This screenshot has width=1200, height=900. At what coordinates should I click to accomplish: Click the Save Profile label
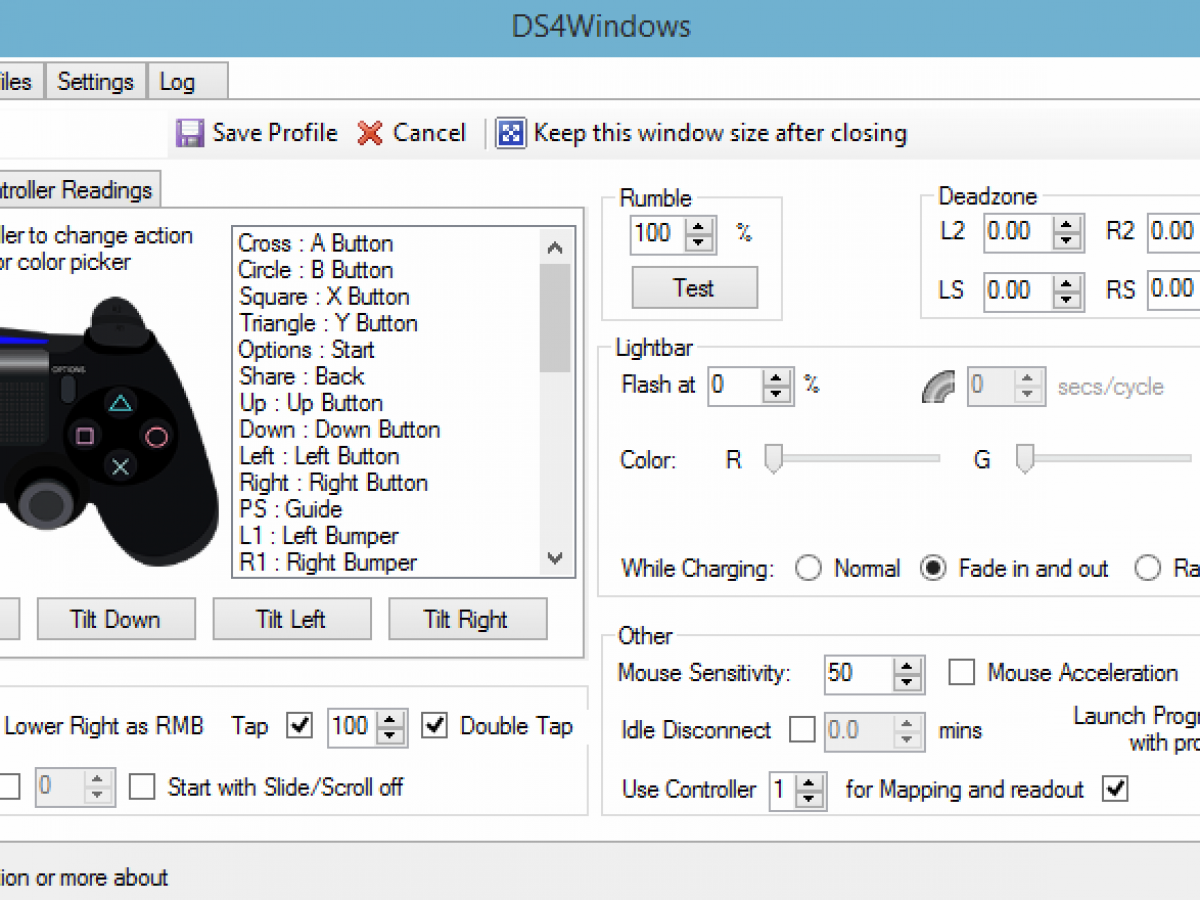(275, 133)
